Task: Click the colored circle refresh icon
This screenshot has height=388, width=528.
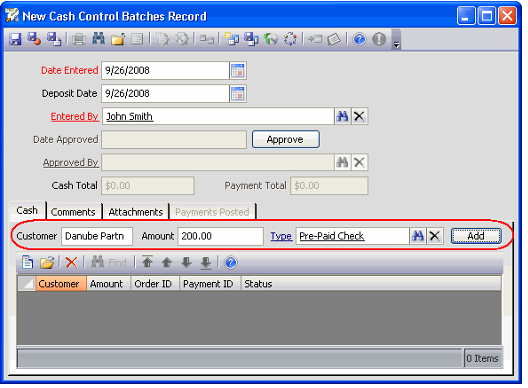Action: 290,39
